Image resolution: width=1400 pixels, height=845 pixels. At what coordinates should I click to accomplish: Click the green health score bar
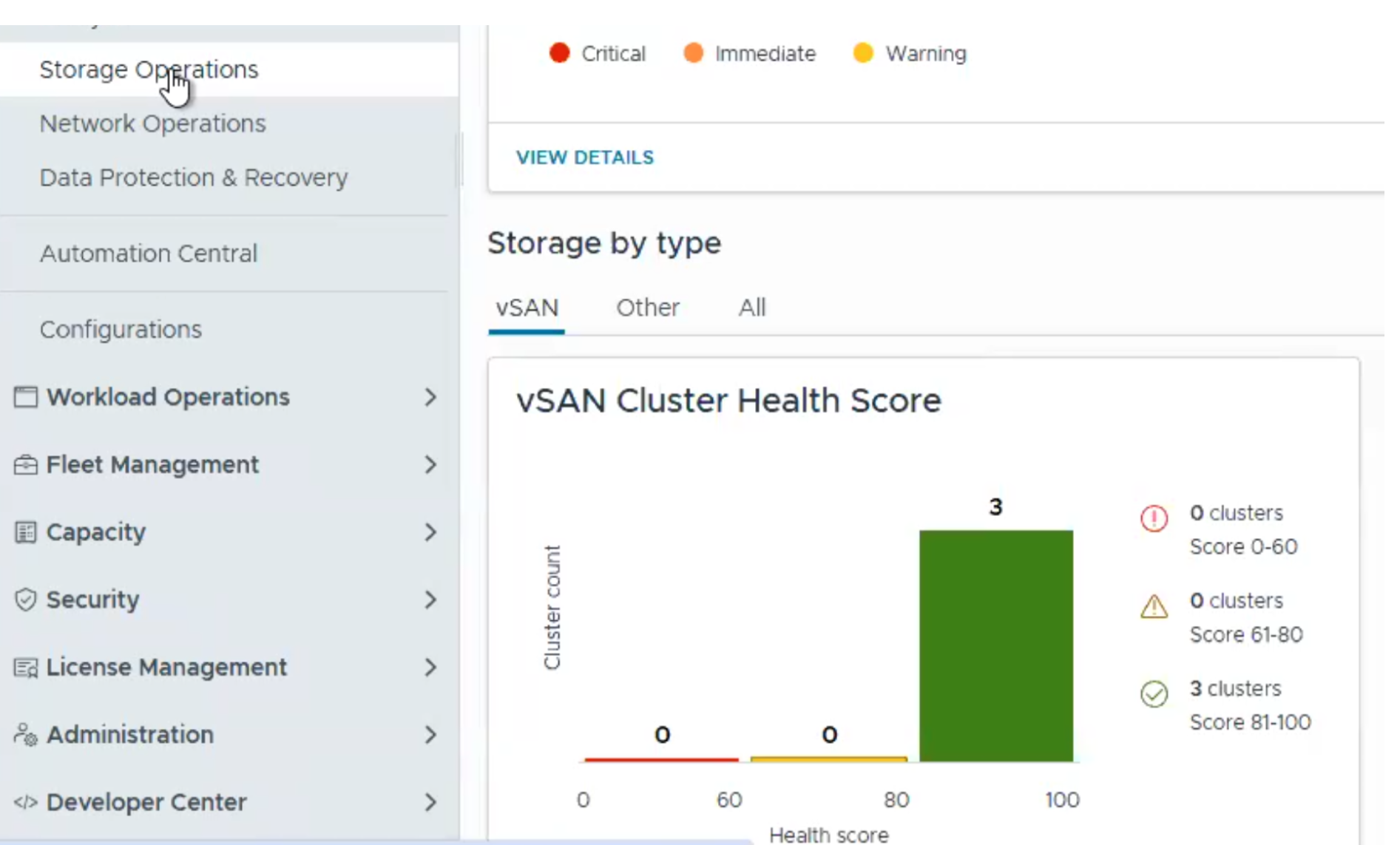pyautogui.click(x=996, y=645)
